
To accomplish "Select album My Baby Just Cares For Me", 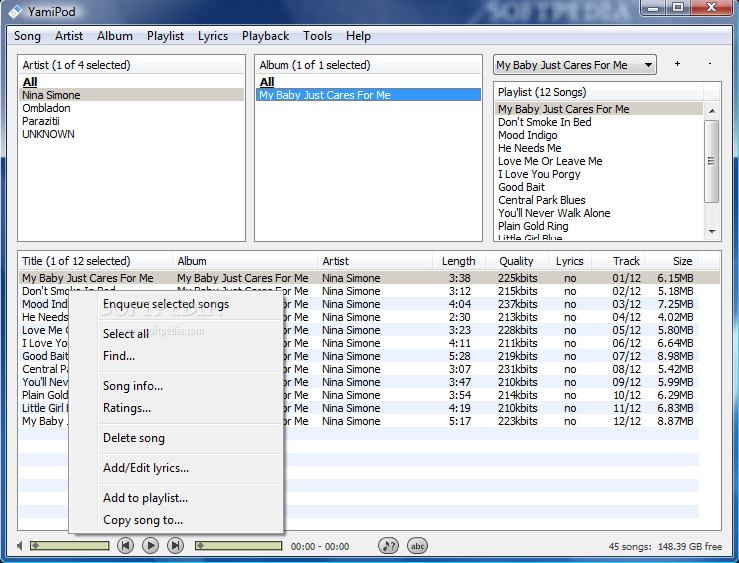I will (x=369, y=95).
